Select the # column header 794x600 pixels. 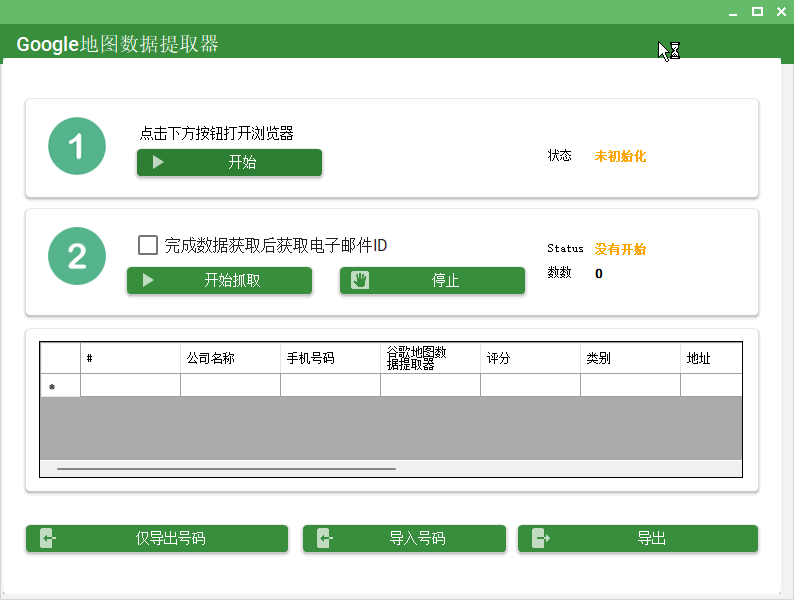[x=130, y=358]
